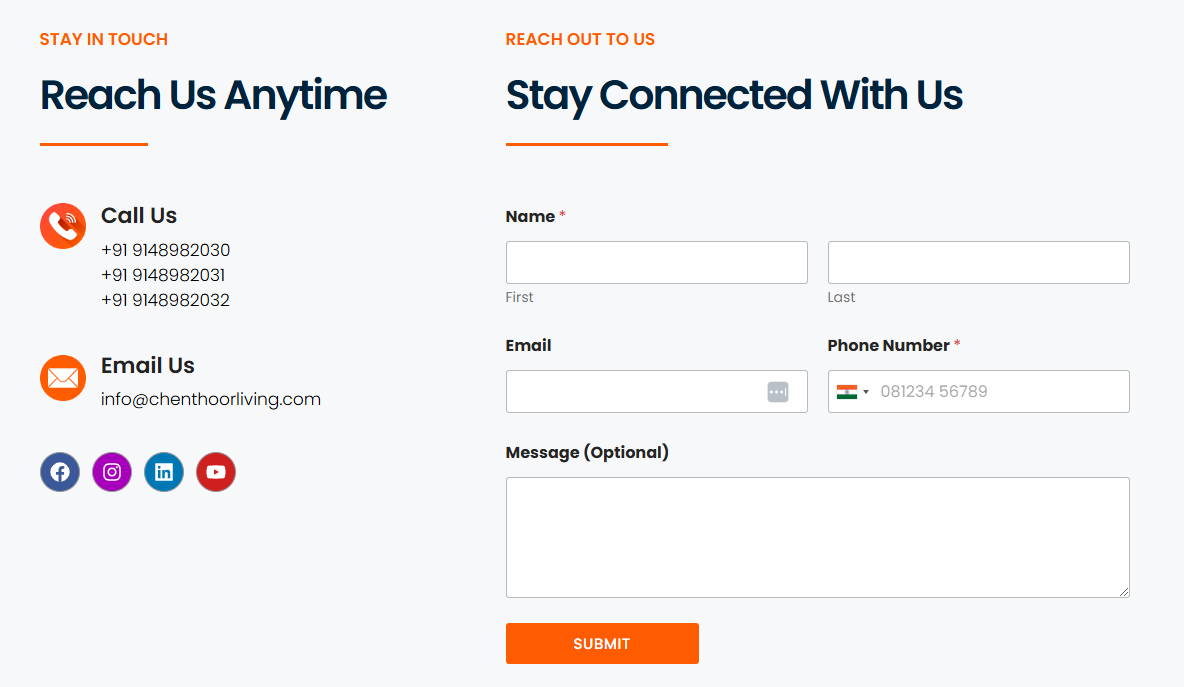Click phone number +91 9148982031

click(163, 275)
